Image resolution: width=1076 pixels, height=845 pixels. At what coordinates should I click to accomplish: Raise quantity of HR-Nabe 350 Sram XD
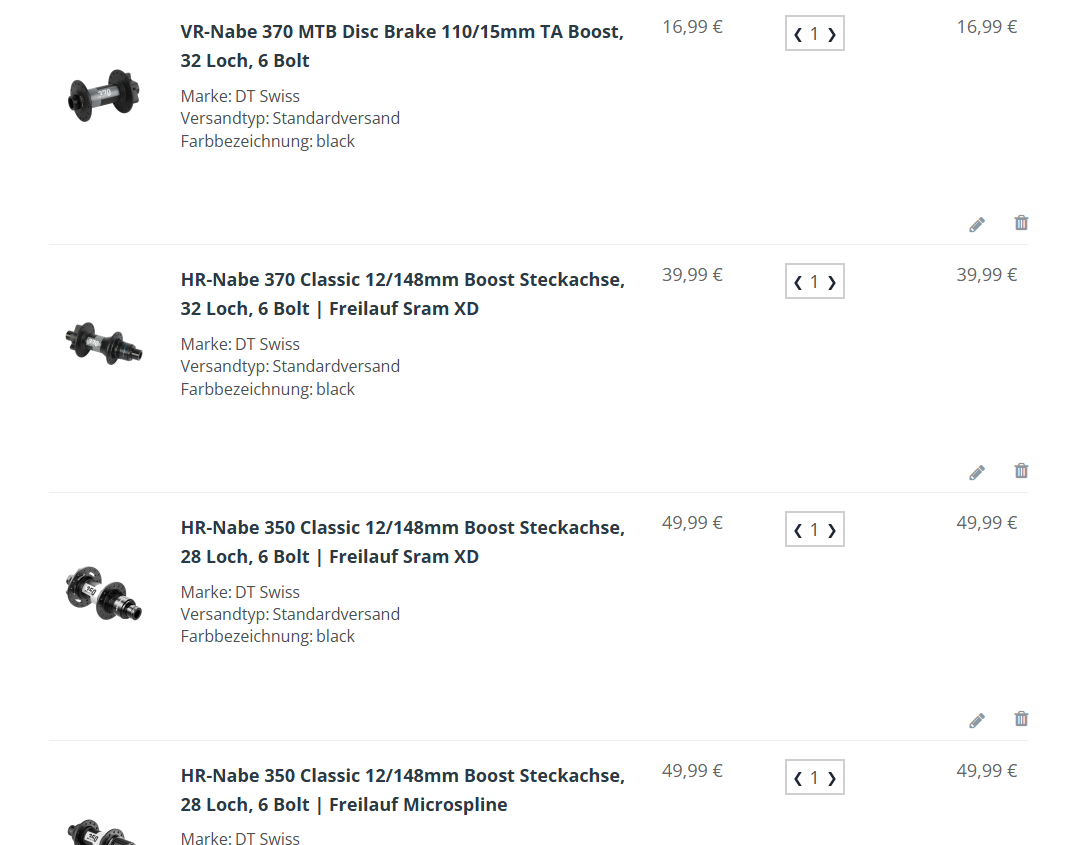(x=832, y=531)
